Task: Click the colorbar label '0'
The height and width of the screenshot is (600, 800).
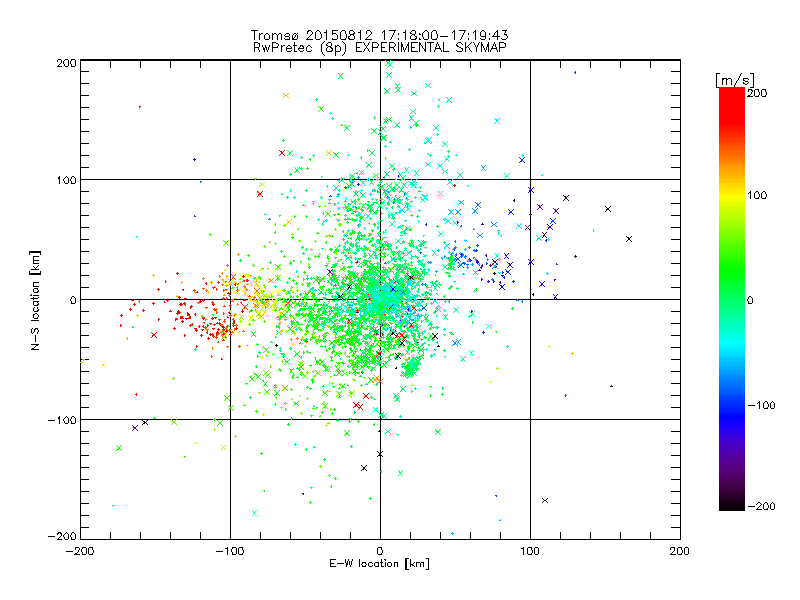Action: click(750, 300)
